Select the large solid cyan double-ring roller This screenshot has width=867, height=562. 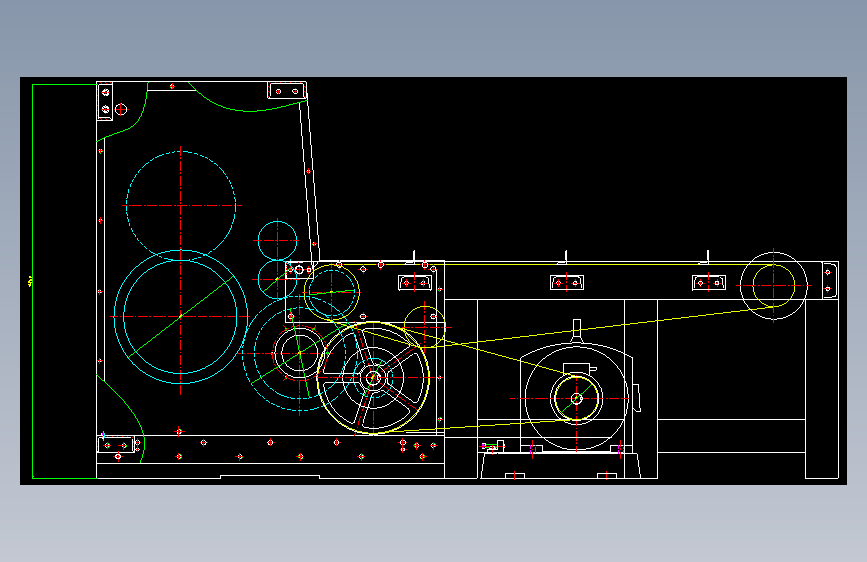coord(181,316)
